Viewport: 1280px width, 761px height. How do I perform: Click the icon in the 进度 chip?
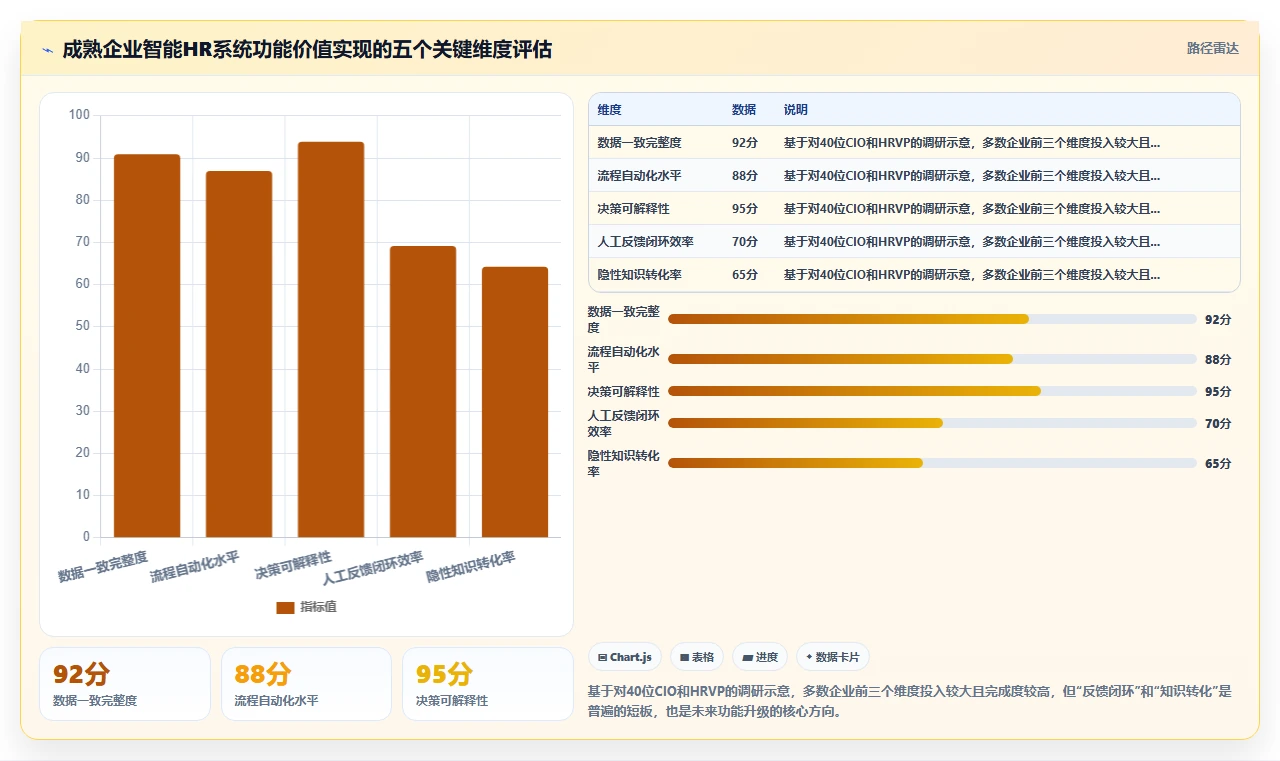coord(747,658)
